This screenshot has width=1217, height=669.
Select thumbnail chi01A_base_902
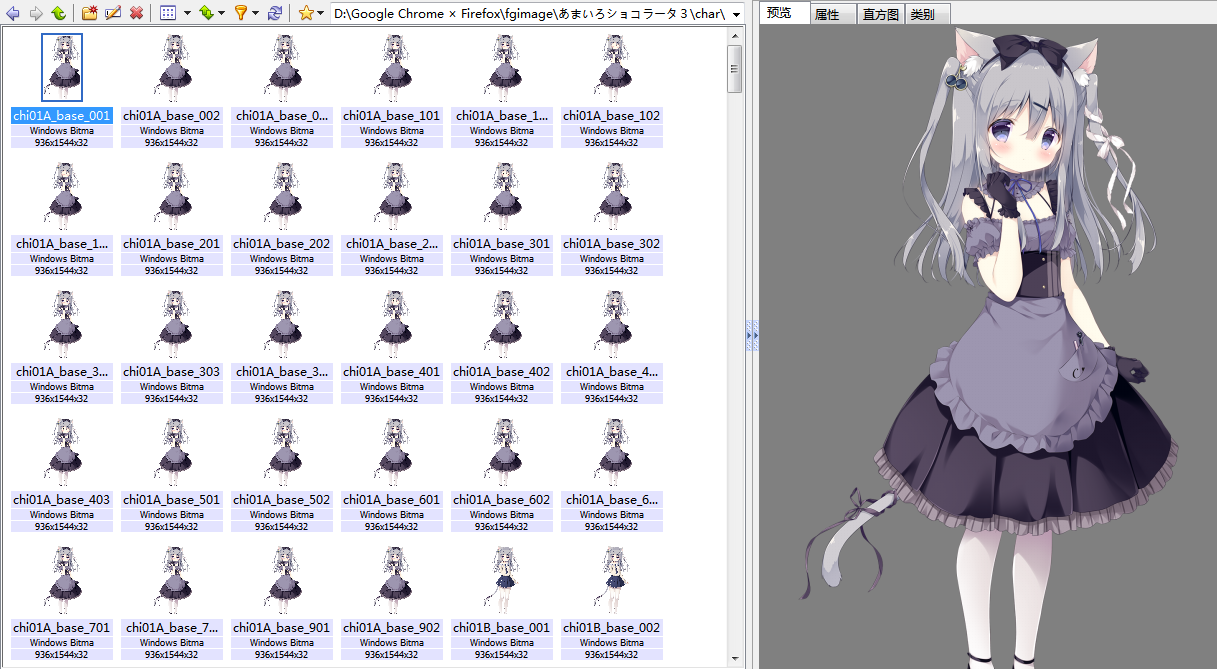pos(392,579)
